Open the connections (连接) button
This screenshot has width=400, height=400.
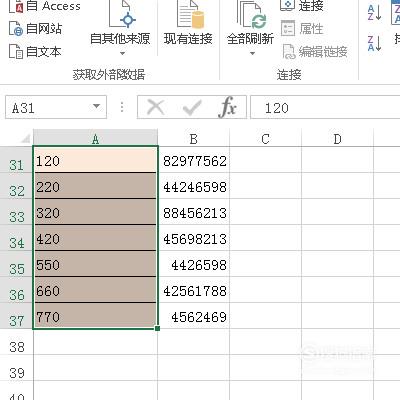302,6
